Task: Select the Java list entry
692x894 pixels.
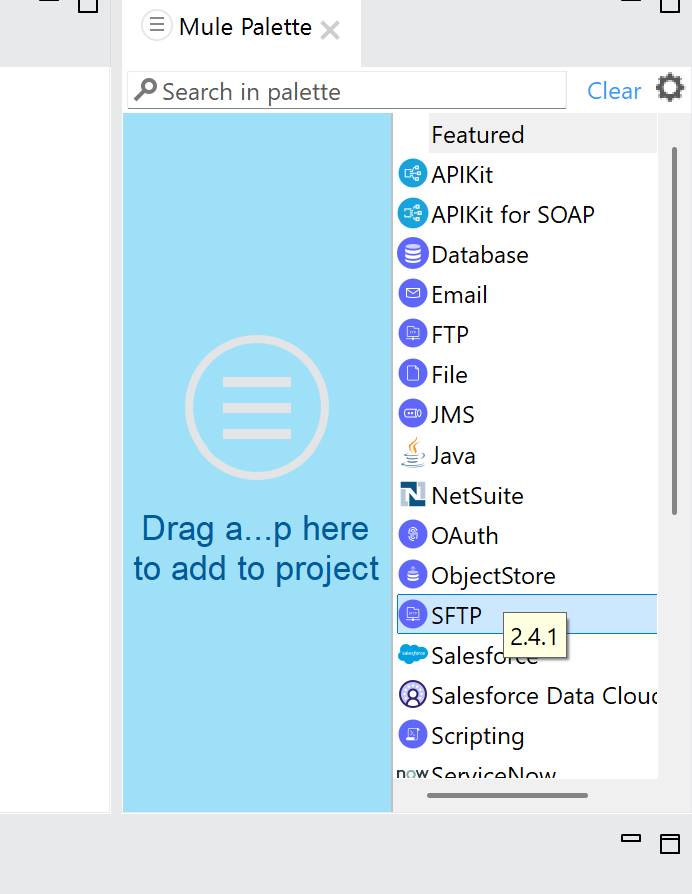Action: point(453,455)
